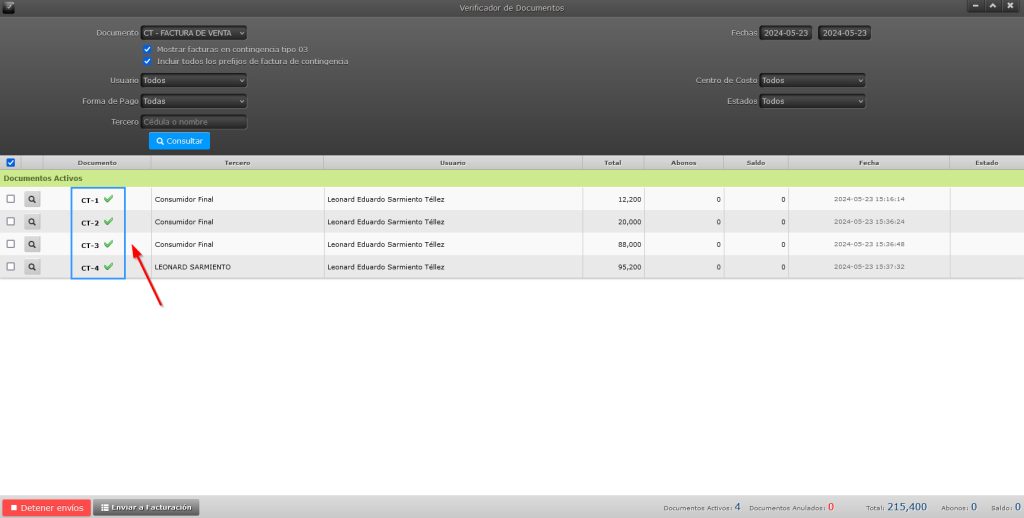This screenshot has height=518, width=1024.
Task: Open magnifier icon for document CT-2
Action: [x=32, y=222]
